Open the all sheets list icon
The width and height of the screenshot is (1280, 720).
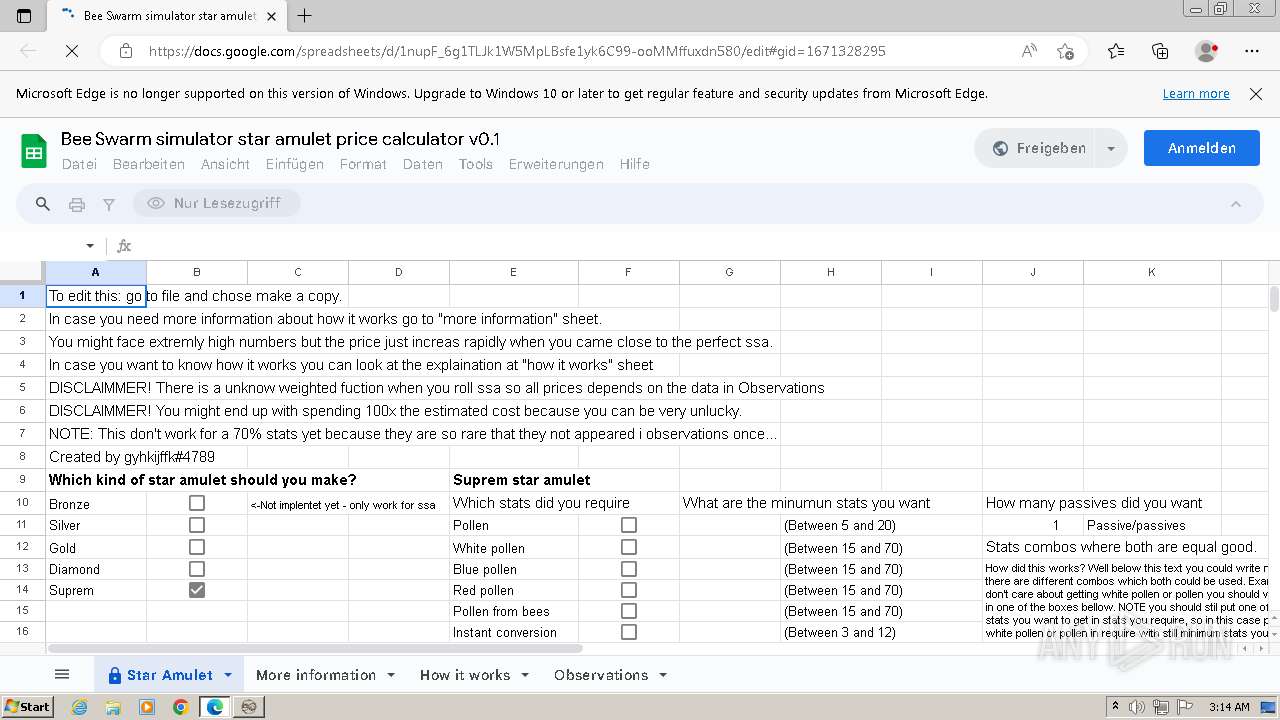point(62,675)
